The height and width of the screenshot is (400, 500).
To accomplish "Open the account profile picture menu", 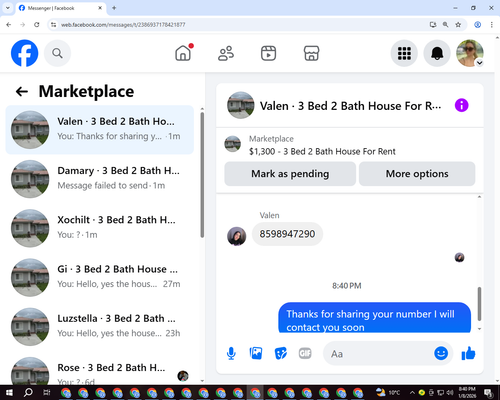I will coord(470,53).
